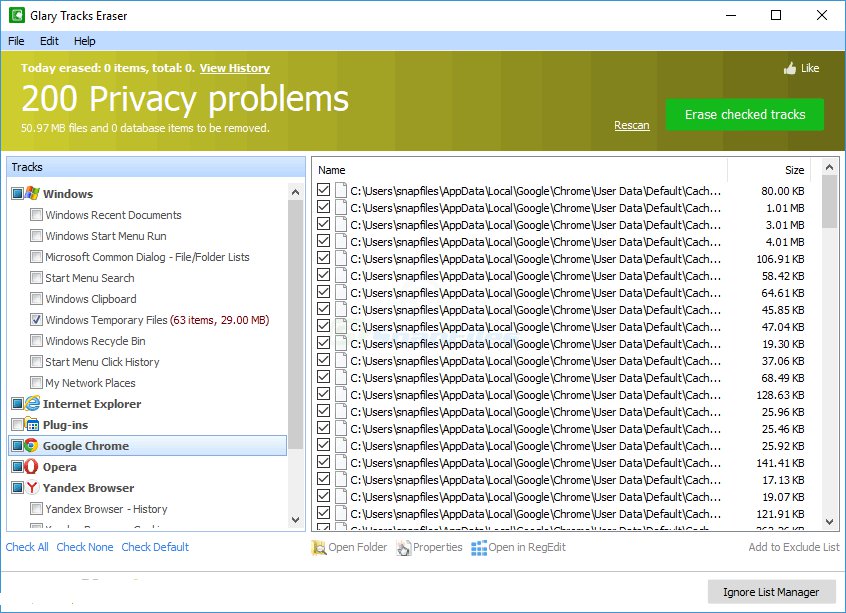Uncheck the 80.00 KB cache file
The height and width of the screenshot is (613, 846).
[x=324, y=190]
